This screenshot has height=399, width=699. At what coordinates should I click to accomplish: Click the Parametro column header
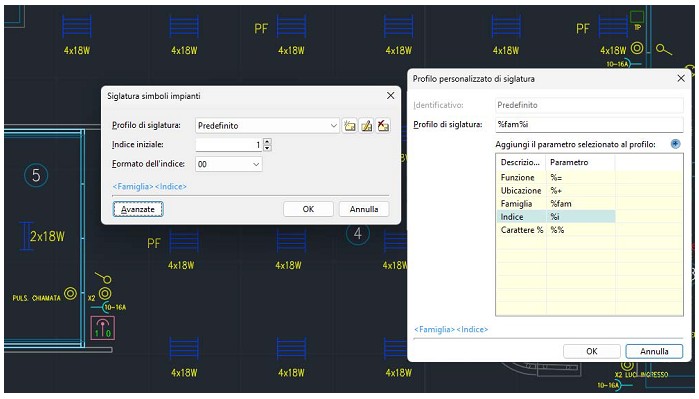tap(580, 162)
